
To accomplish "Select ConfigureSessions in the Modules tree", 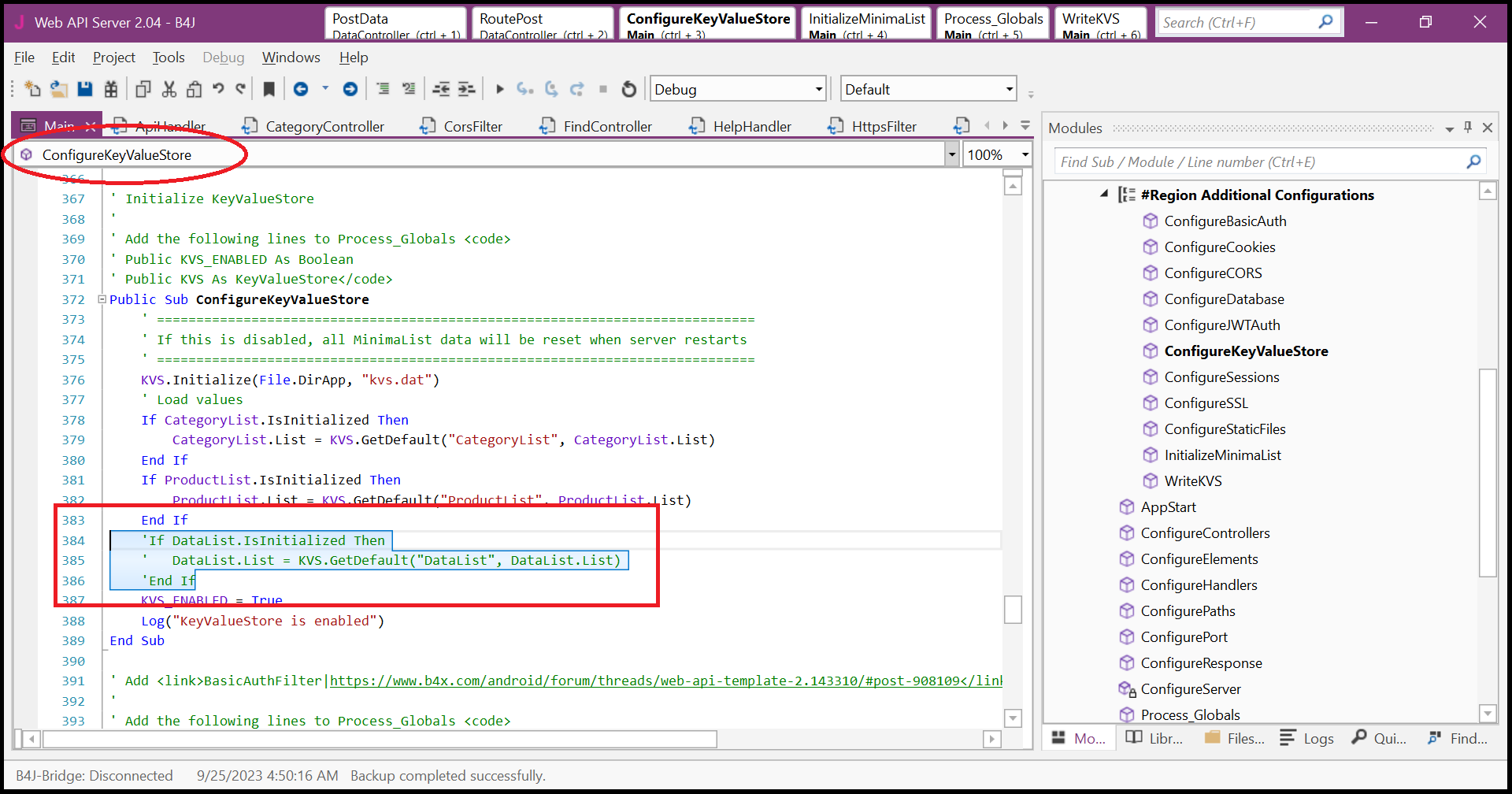I will pos(1221,377).
